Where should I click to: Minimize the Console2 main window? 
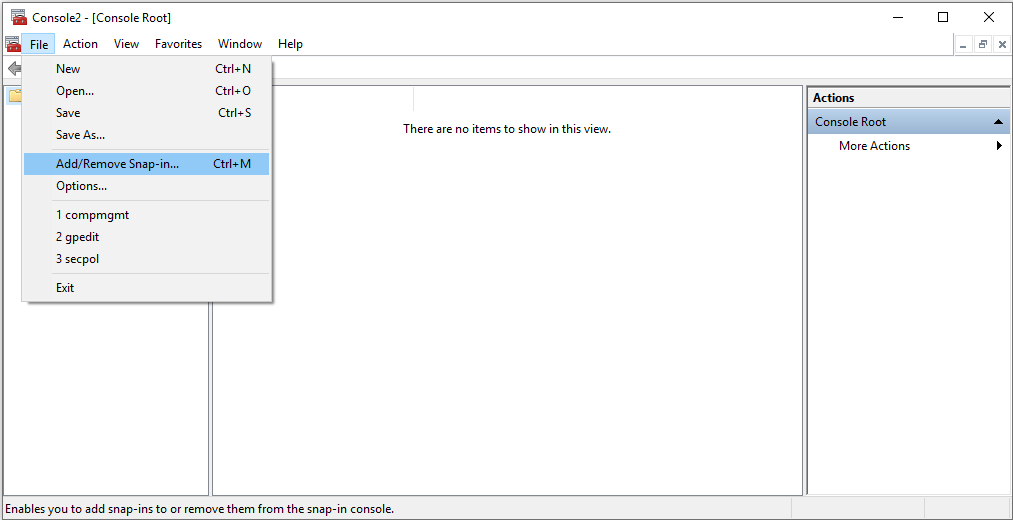[897, 17]
